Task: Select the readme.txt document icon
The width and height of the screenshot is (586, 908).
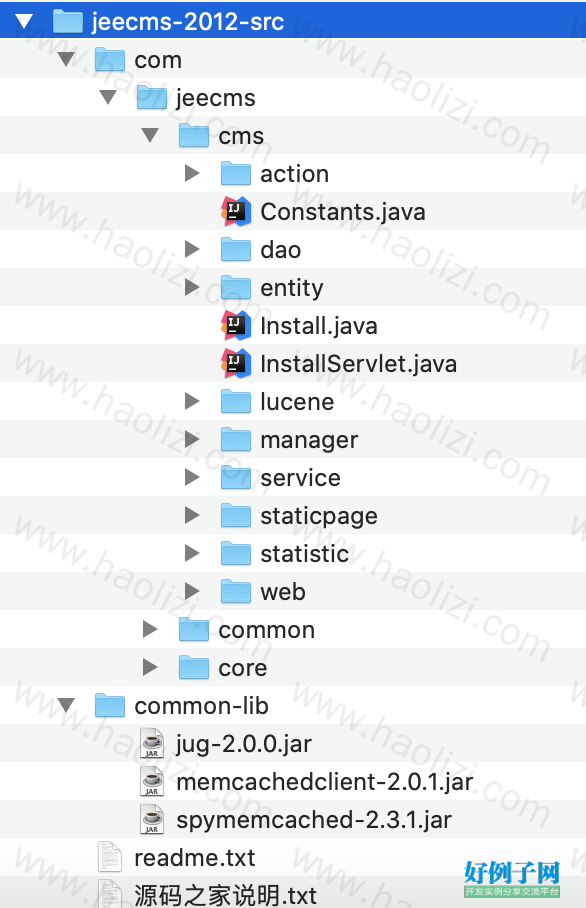Action: click(110, 858)
